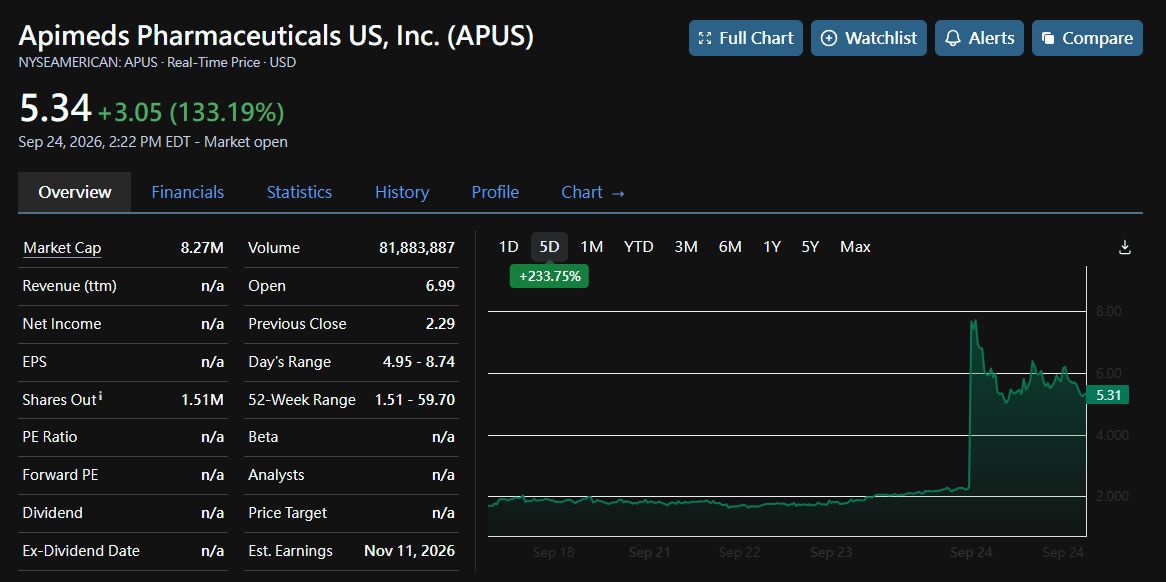Switch chart to YTD range
The height and width of the screenshot is (582, 1166).
(638, 247)
